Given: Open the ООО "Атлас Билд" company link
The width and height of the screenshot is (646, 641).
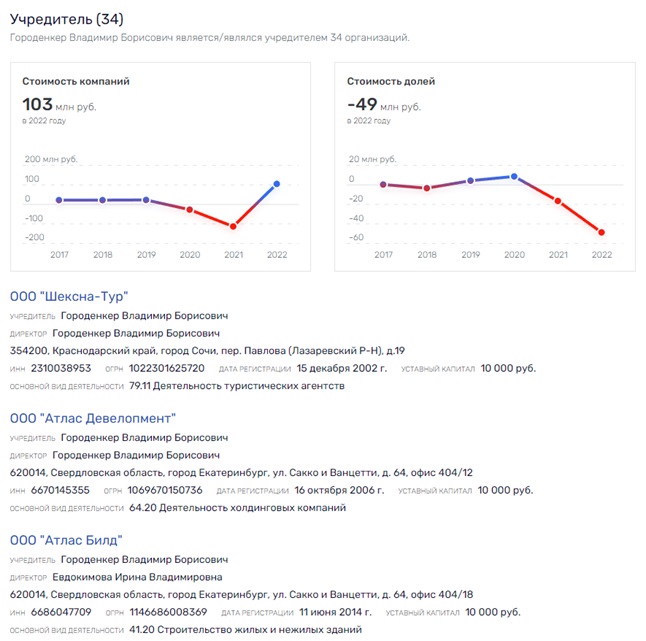Looking at the screenshot, I should click(66, 540).
